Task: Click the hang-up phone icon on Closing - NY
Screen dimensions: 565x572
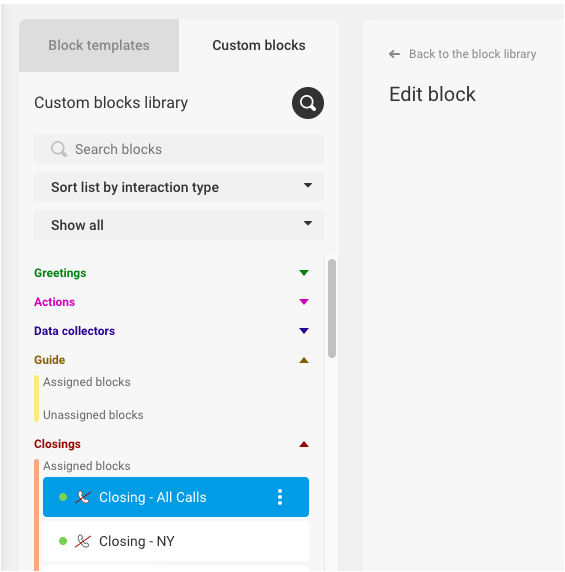Action: tap(83, 541)
